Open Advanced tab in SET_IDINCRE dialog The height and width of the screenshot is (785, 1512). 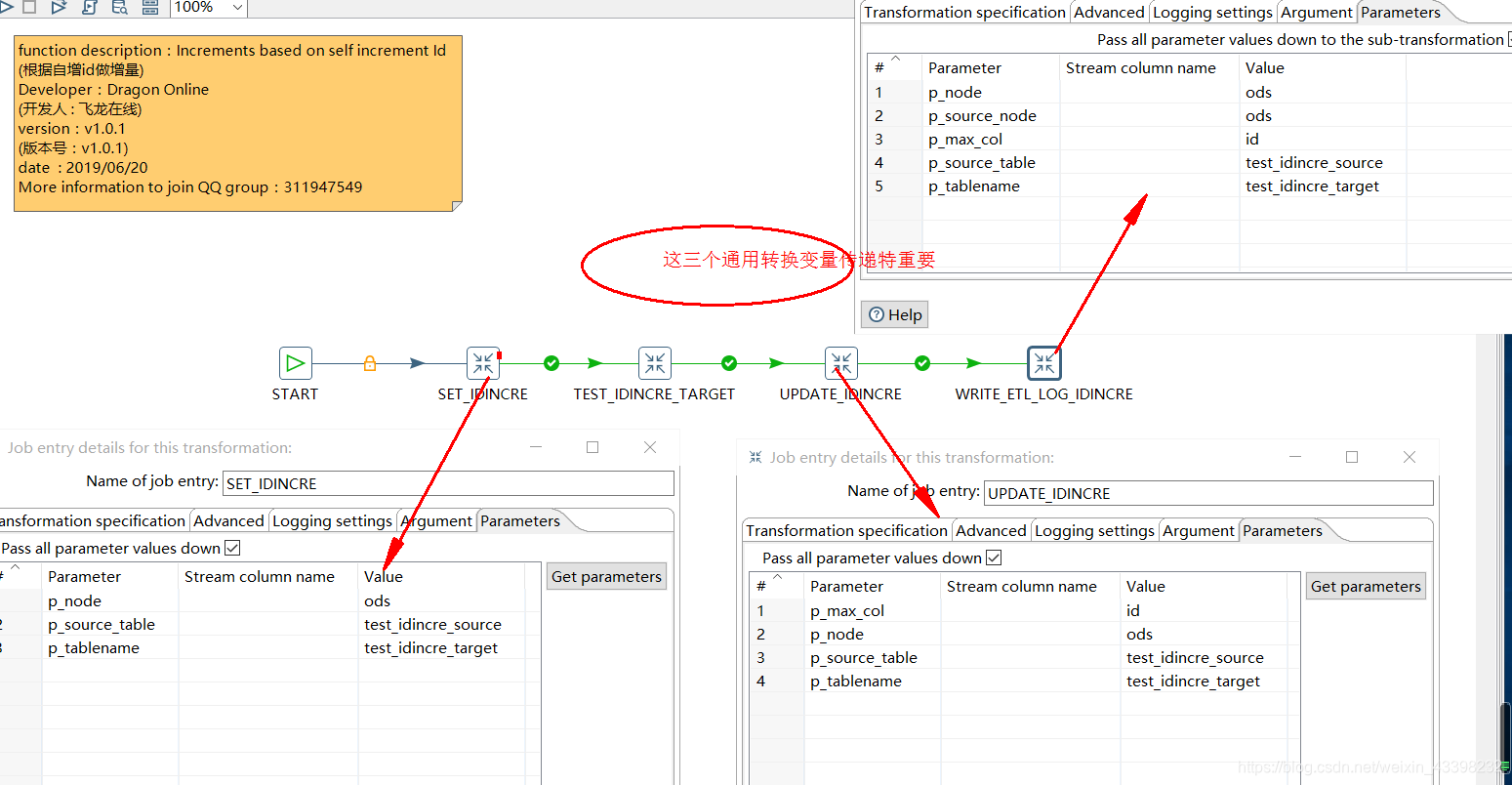click(x=228, y=521)
